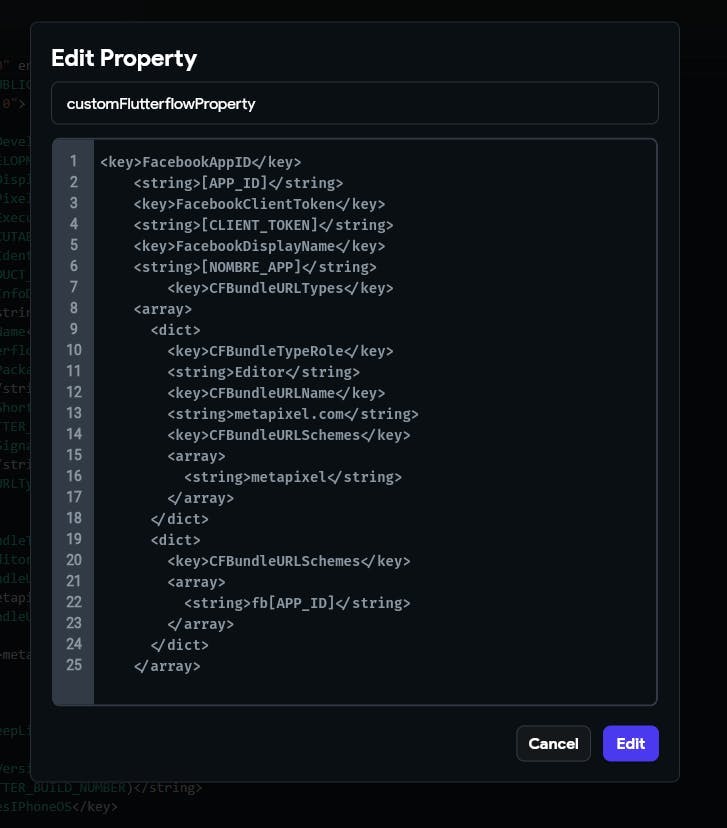Click the fb[APP_ID] string line
This screenshot has width=727, height=828.
click(297, 603)
